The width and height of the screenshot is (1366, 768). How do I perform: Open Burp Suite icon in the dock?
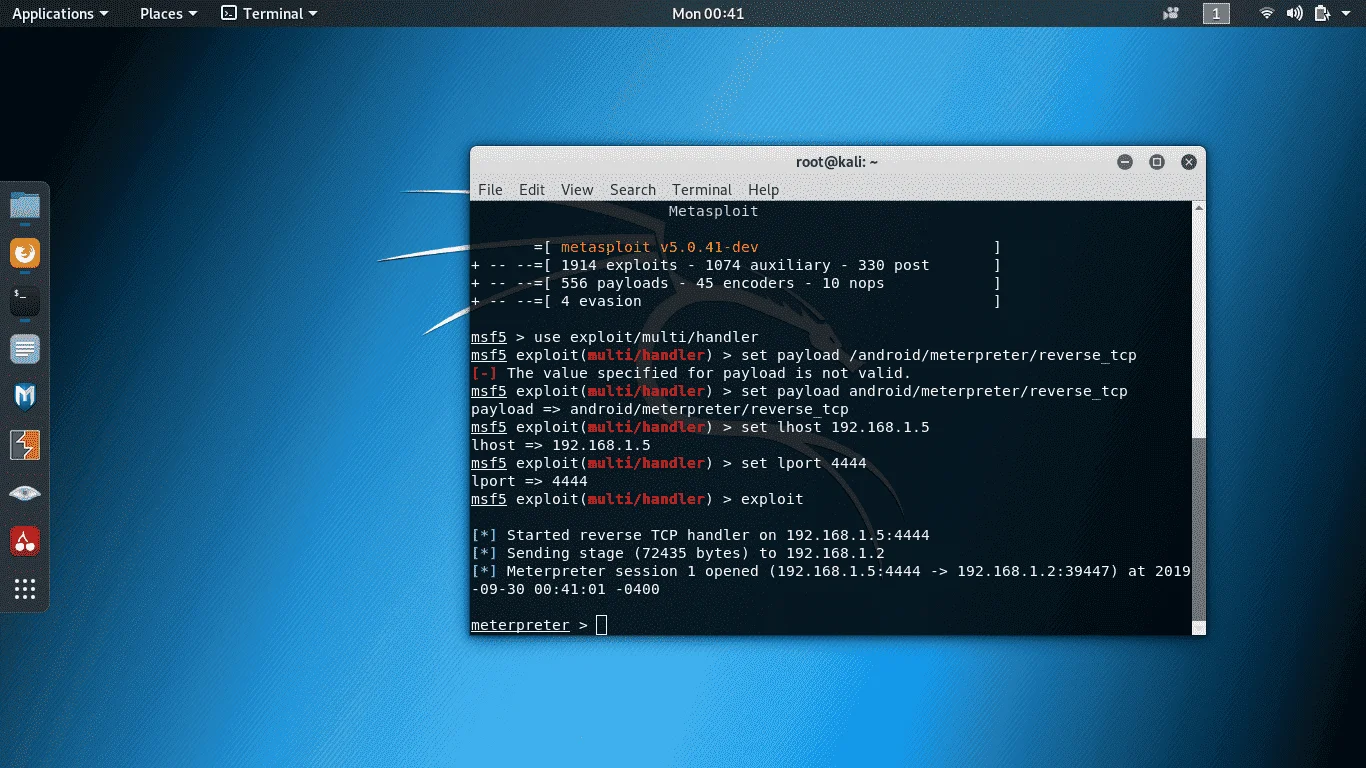coord(25,445)
